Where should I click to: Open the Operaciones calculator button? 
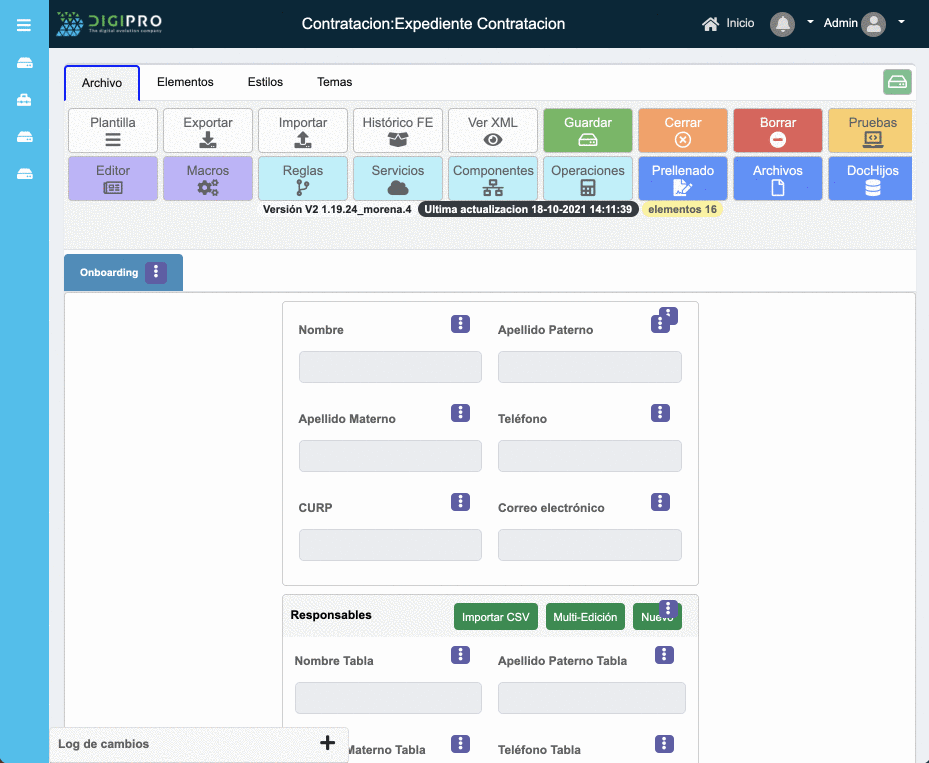pos(588,179)
